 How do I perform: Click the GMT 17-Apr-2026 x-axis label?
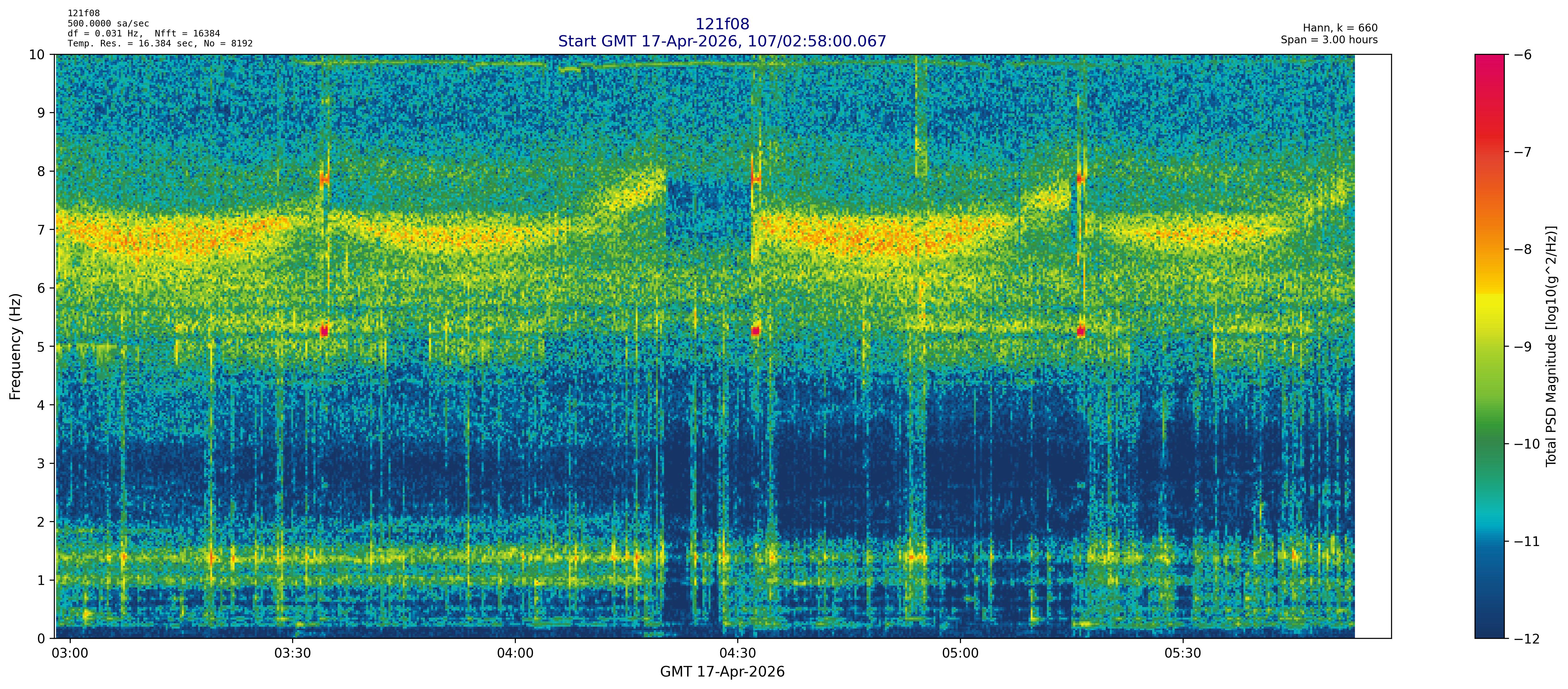tap(722, 672)
